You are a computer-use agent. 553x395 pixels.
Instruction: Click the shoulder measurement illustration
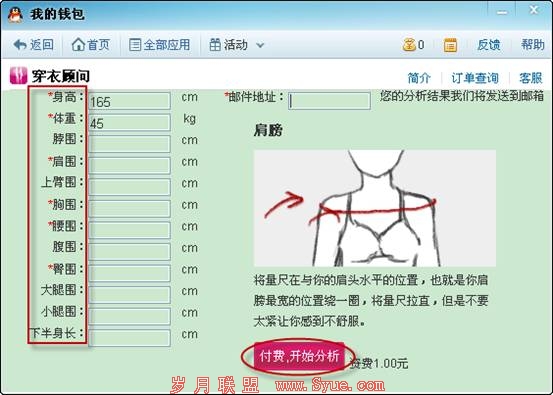[375, 208]
